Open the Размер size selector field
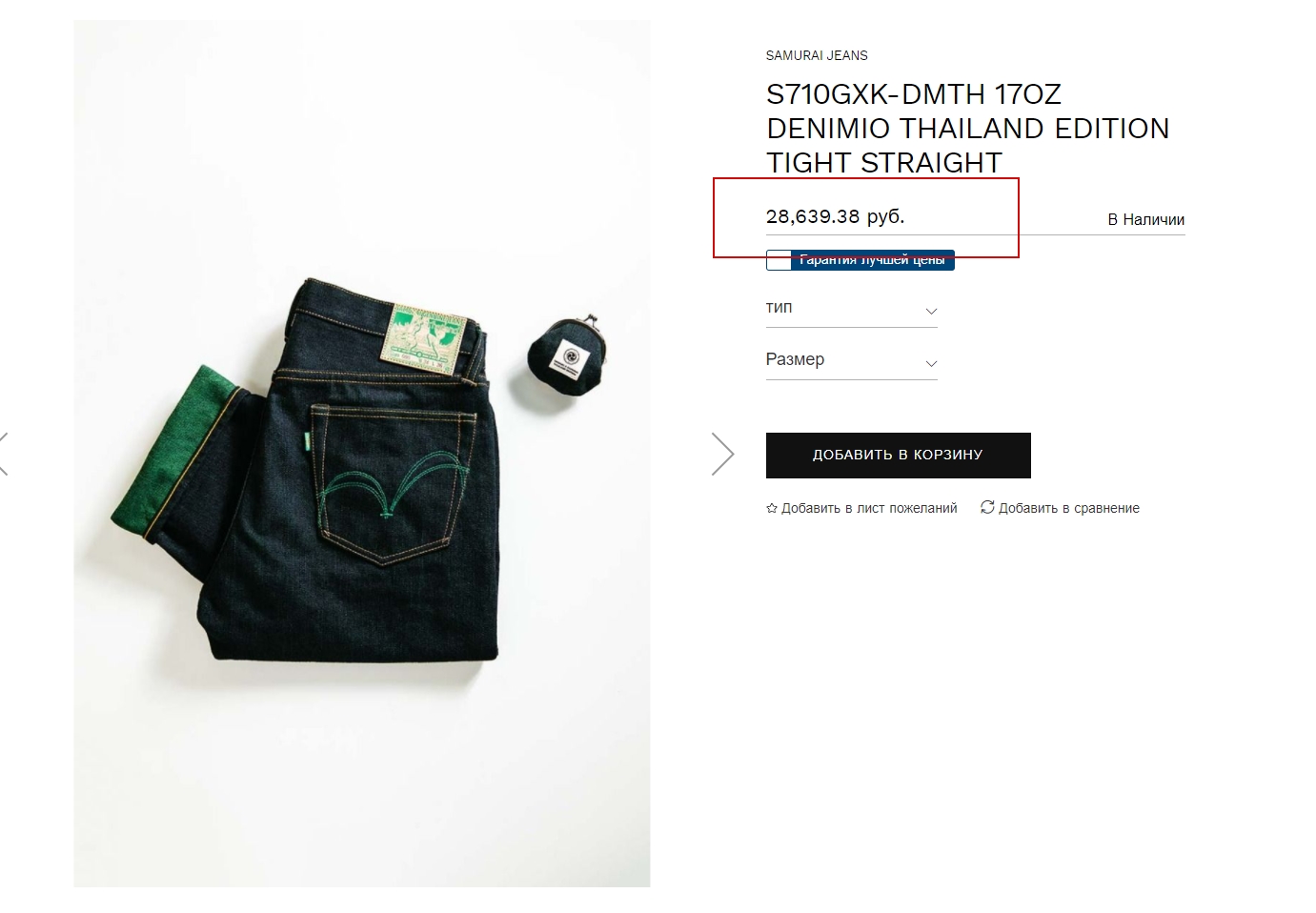 pyautogui.click(x=852, y=361)
